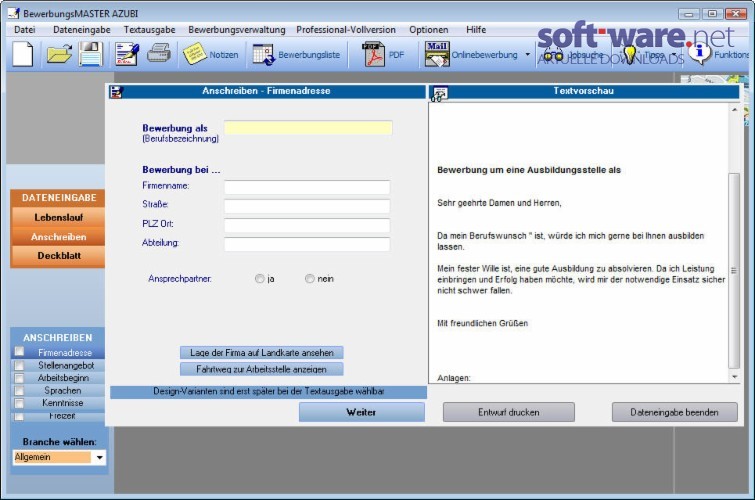Check the Freizeit checkbox
The image size is (755, 500).
coord(19,416)
